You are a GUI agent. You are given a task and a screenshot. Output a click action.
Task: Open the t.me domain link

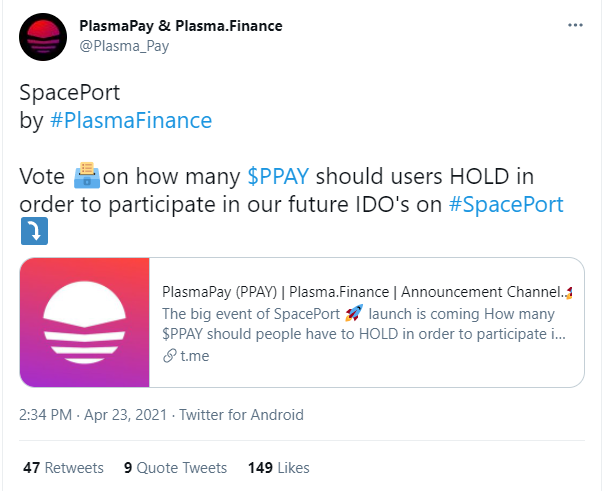[x=195, y=356]
